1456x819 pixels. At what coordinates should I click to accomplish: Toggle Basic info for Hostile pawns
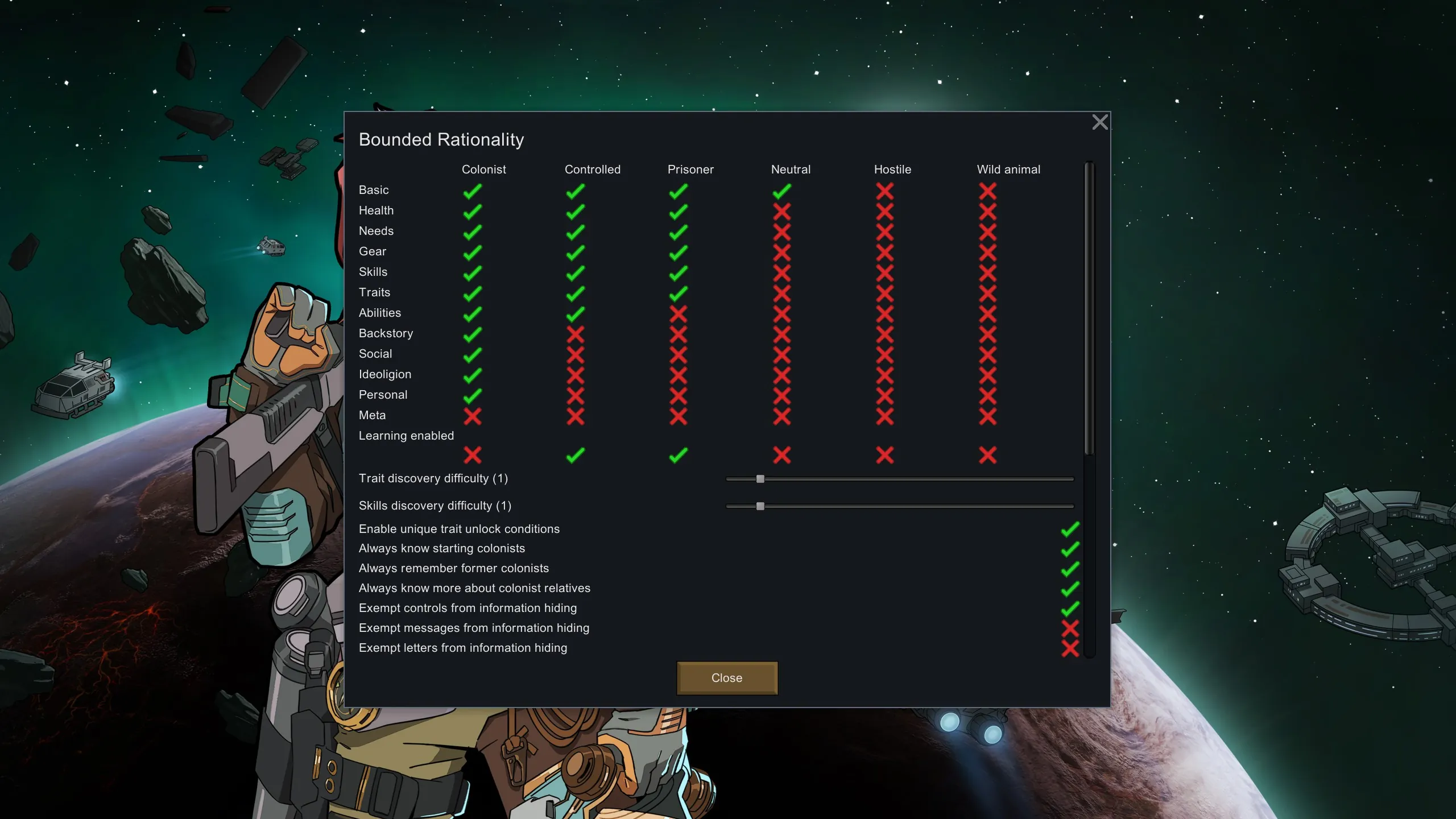[x=884, y=191]
